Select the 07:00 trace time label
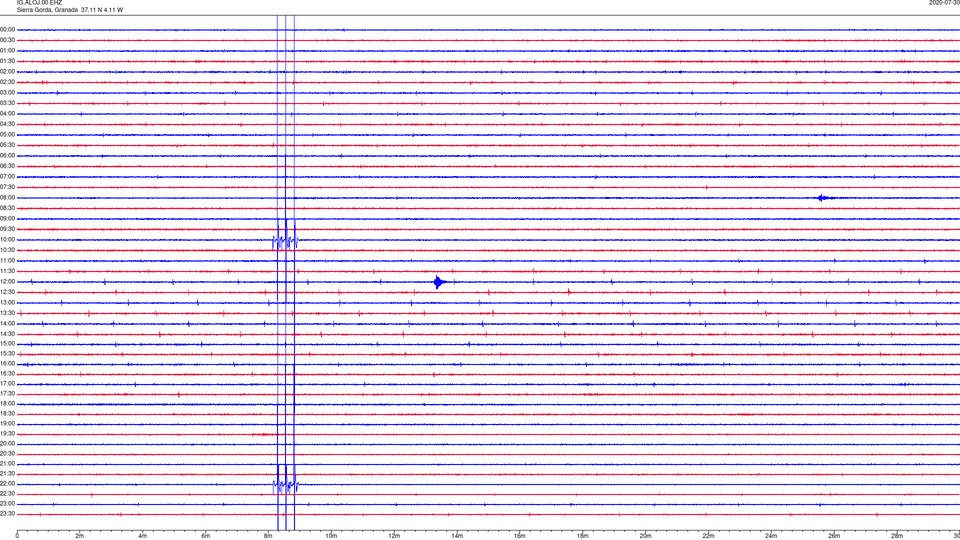This screenshot has height=540, width=960. click(x=7, y=177)
